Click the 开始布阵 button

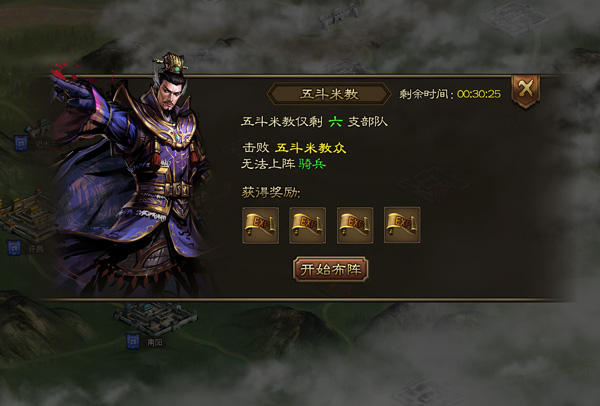[x=331, y=269]
